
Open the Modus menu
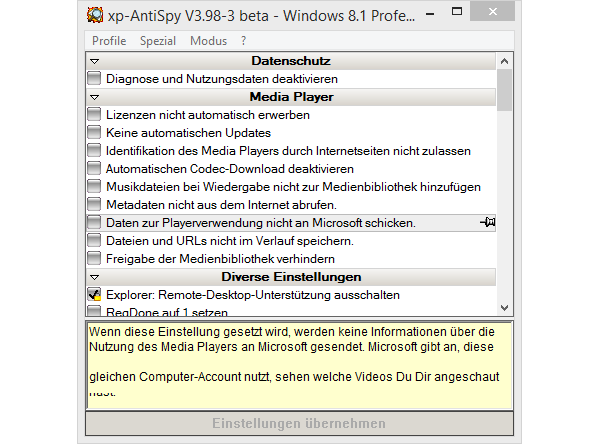(209, 41)
